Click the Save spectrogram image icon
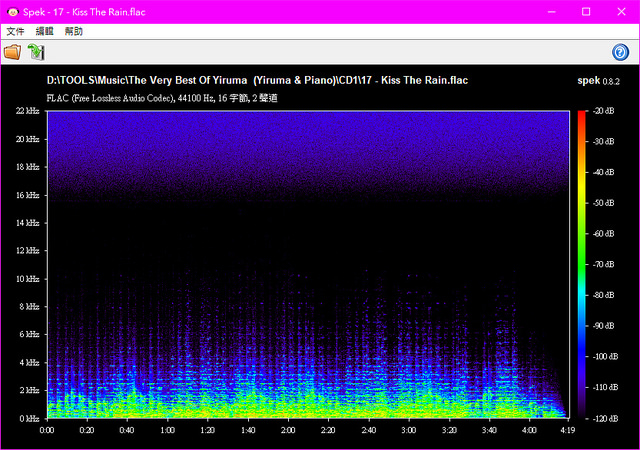Viewport: 640px width, 450px height. click(x=36, y=52)
